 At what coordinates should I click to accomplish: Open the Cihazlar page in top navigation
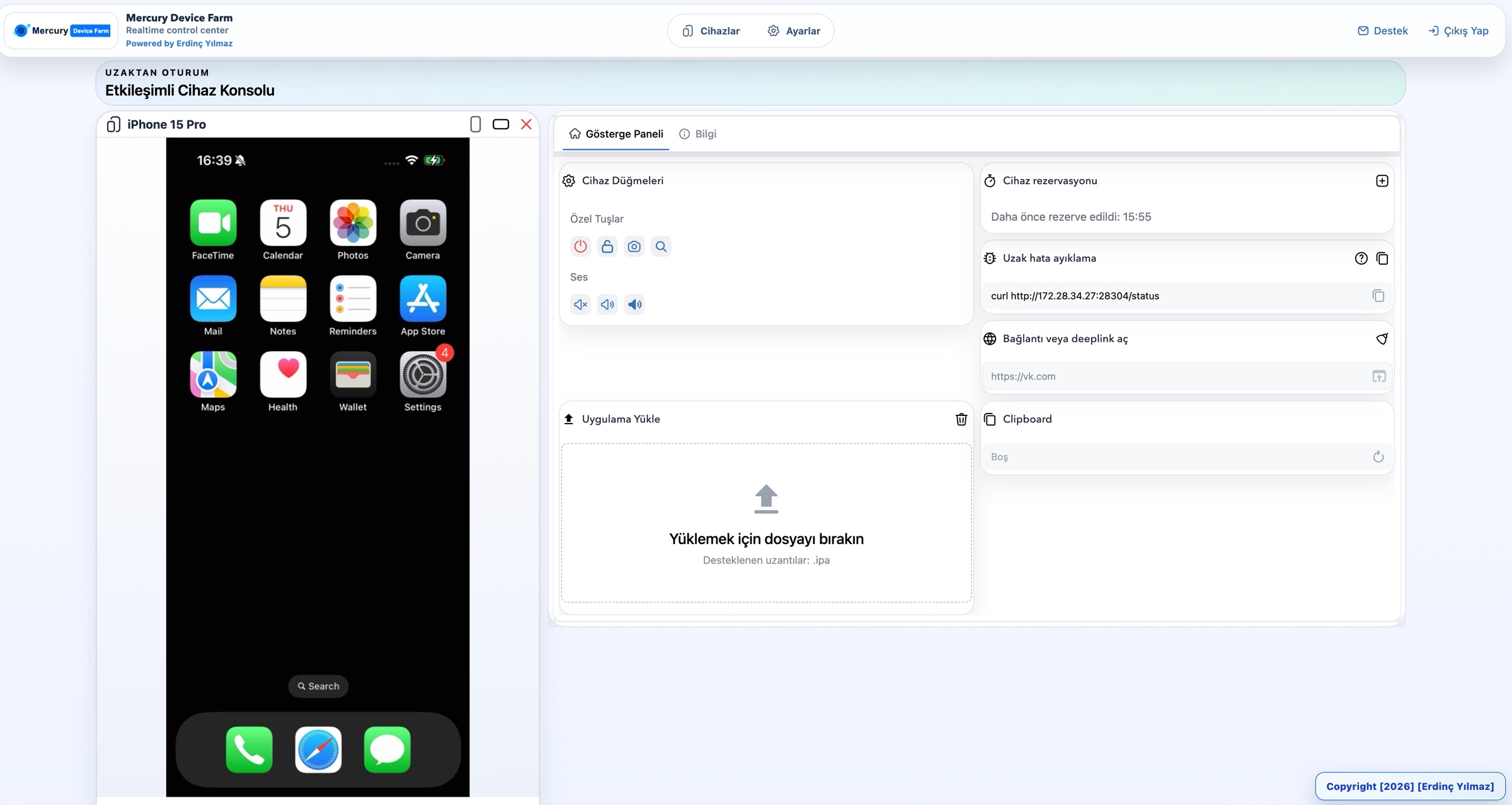coord(711,31)
